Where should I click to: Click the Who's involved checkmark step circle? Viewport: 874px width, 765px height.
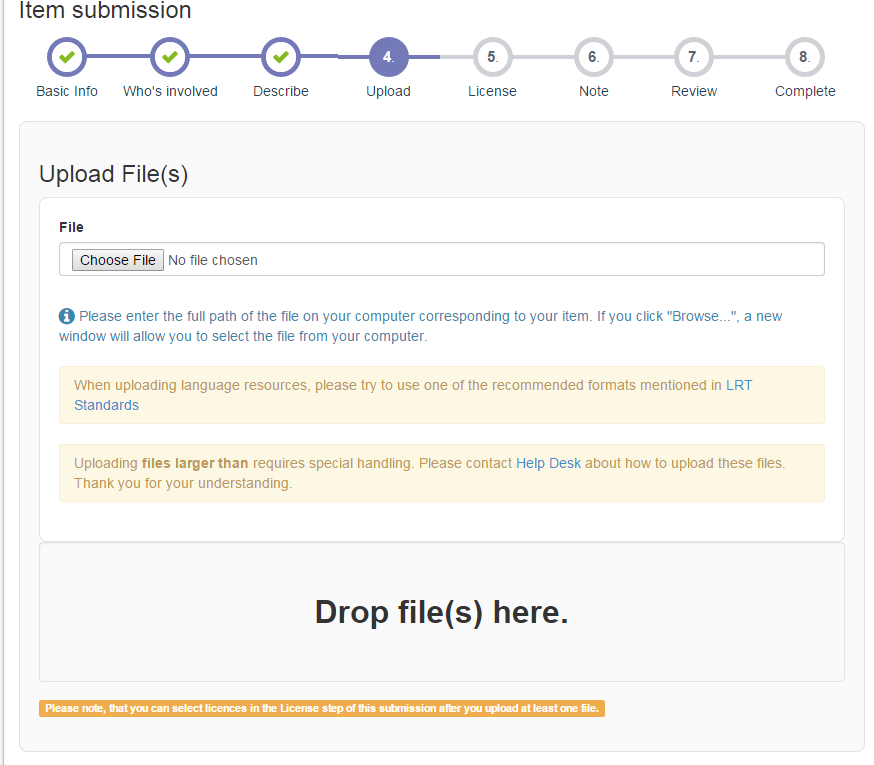click(x=170, y=58)
